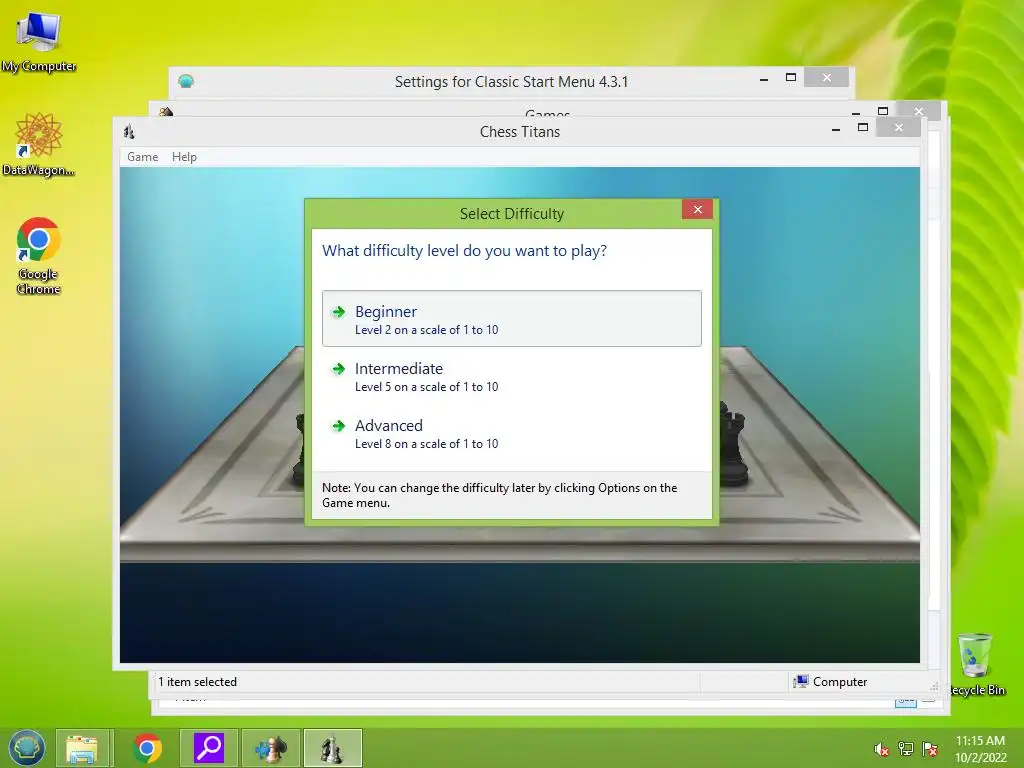The height and width of the screenshot is (768, 1024).
Task: Open the Game menu in Chess Titans
Action: click(142, 157)
